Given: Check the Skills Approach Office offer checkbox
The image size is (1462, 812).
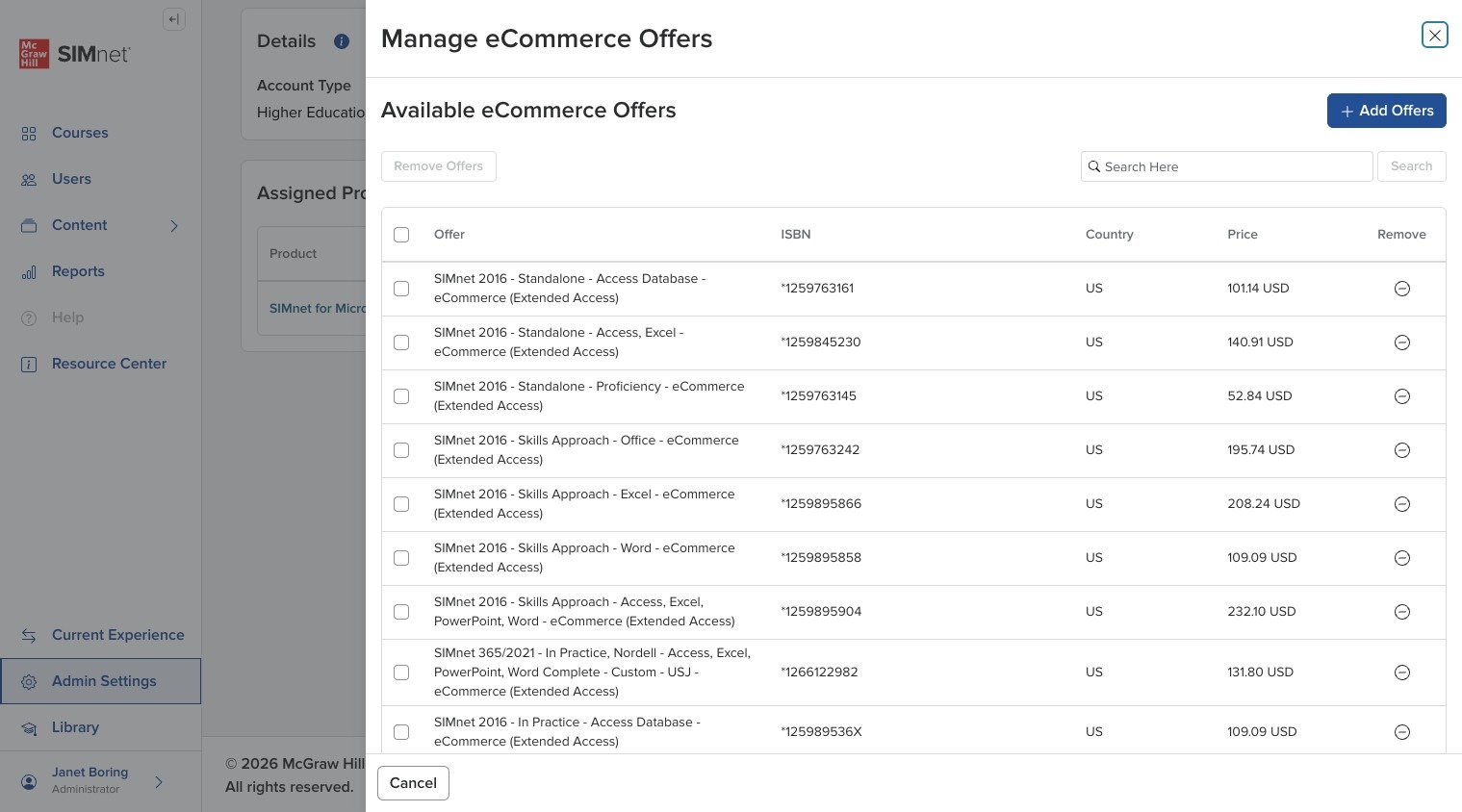Looking at the screenshot, I should pos(401,450).
